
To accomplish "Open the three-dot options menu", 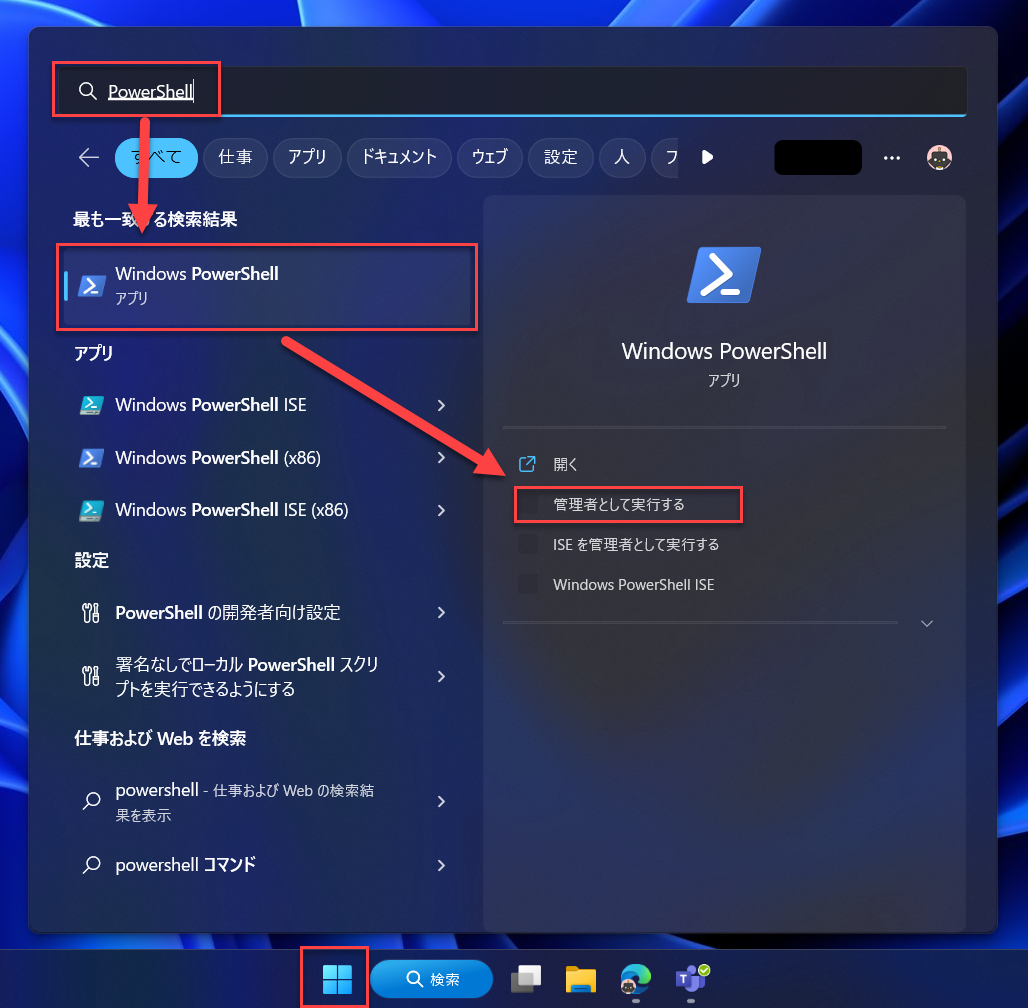I will point(892,157).
